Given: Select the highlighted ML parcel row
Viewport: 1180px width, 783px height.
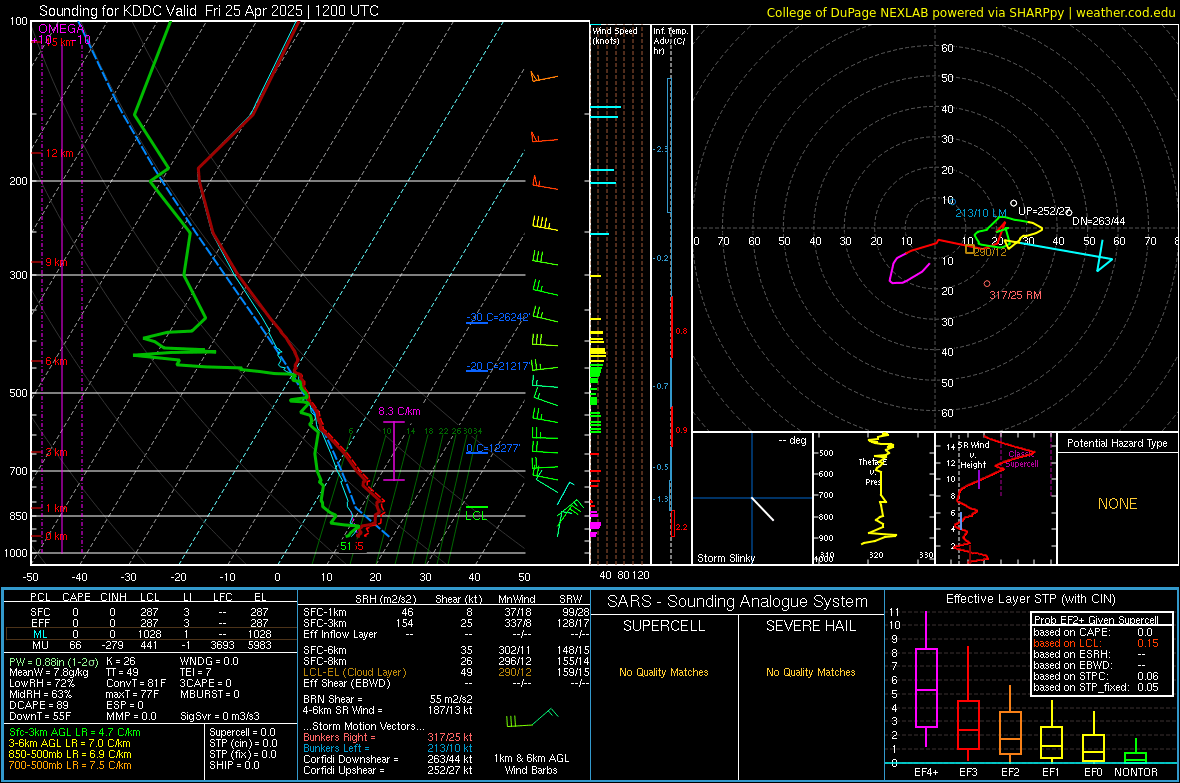Looking at the screenshot, I should [151, 634].
